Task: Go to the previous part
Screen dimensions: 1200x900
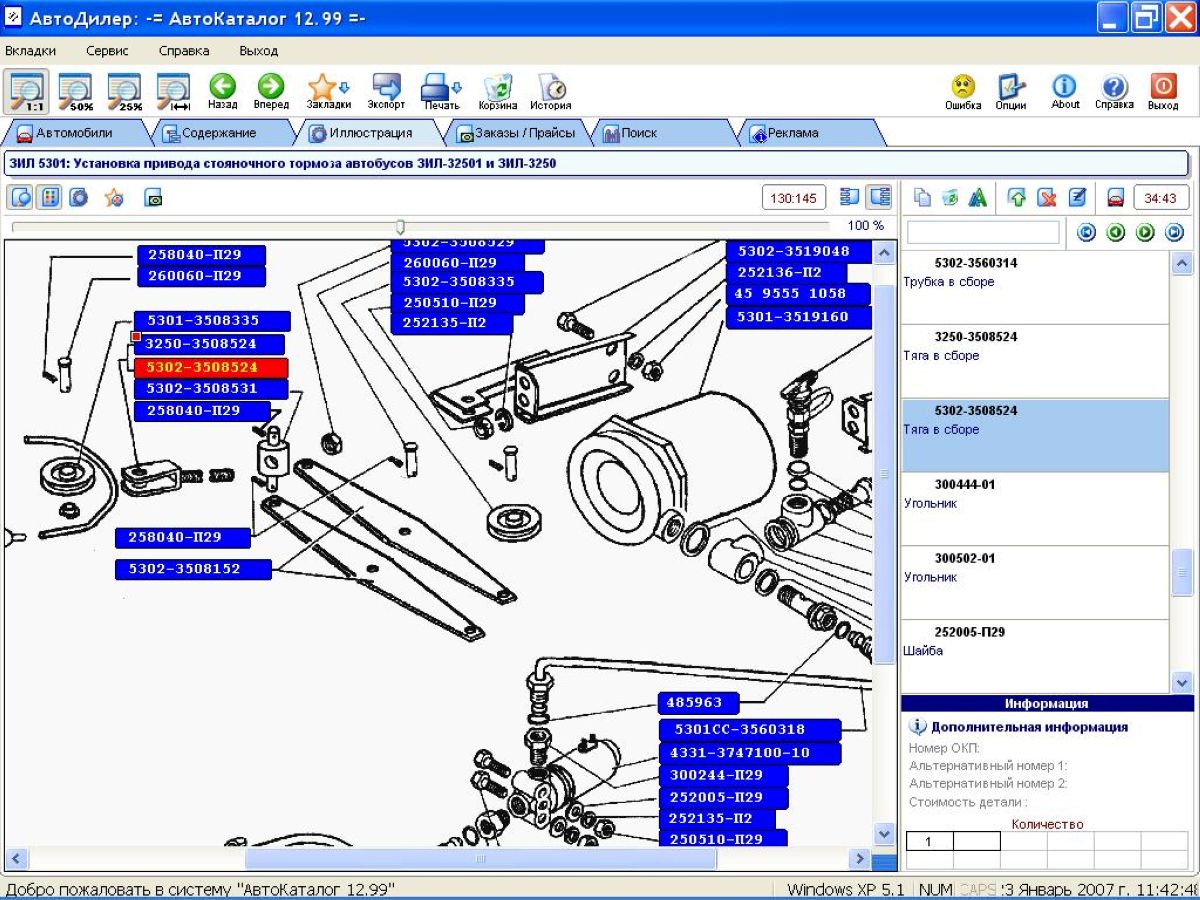Action: (x=1115, y=233)
